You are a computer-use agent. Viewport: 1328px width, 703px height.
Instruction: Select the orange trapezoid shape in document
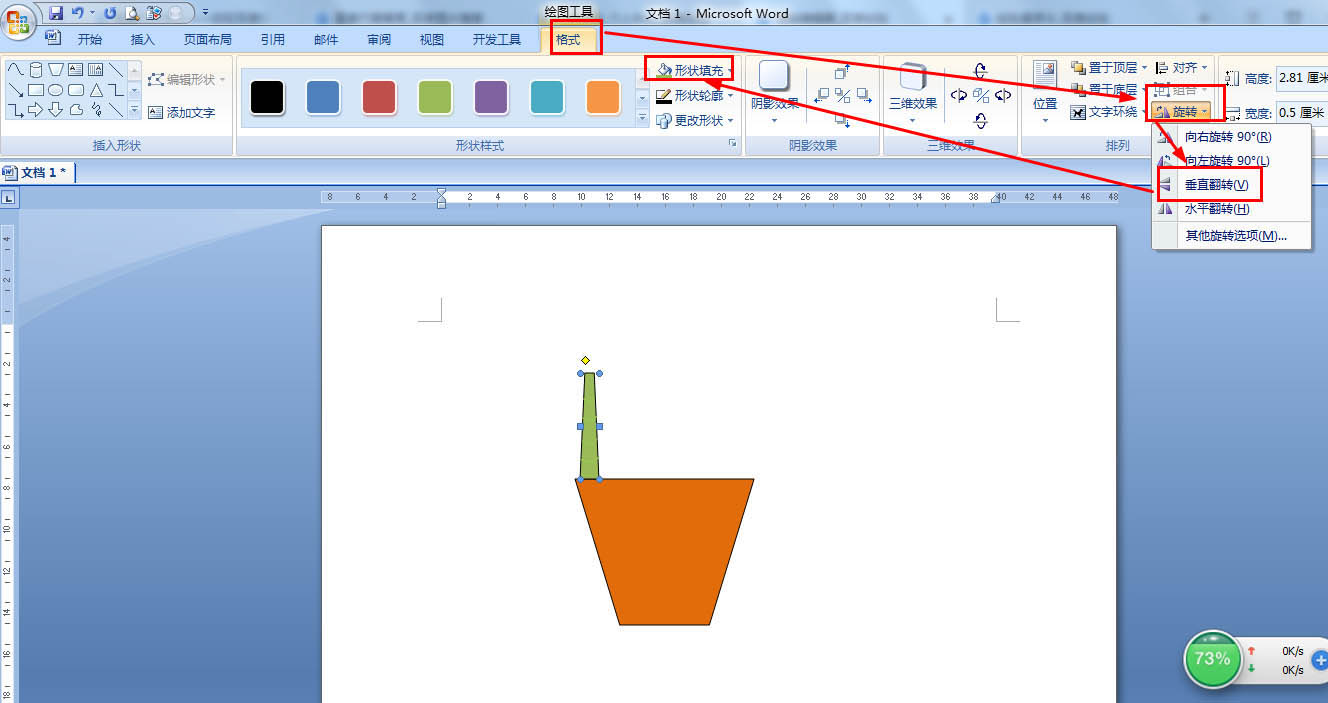click(x=665, y=552)
